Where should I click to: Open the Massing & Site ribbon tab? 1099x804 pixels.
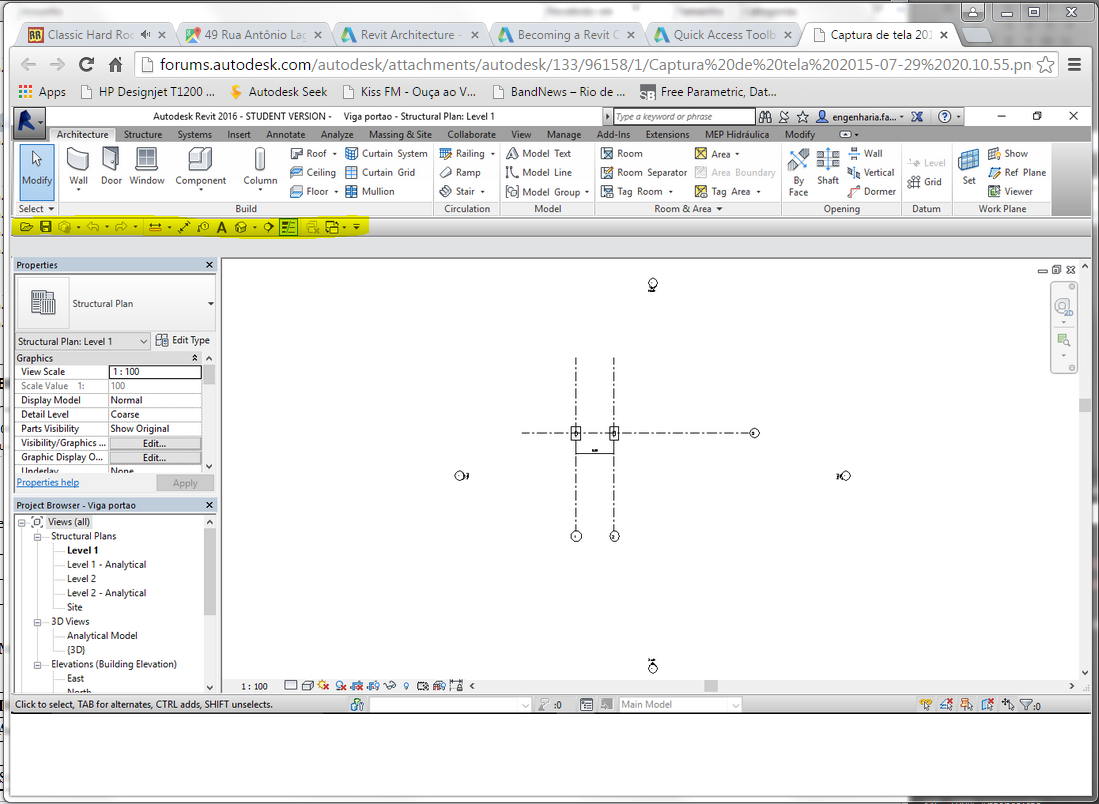(x=400, y=135)
